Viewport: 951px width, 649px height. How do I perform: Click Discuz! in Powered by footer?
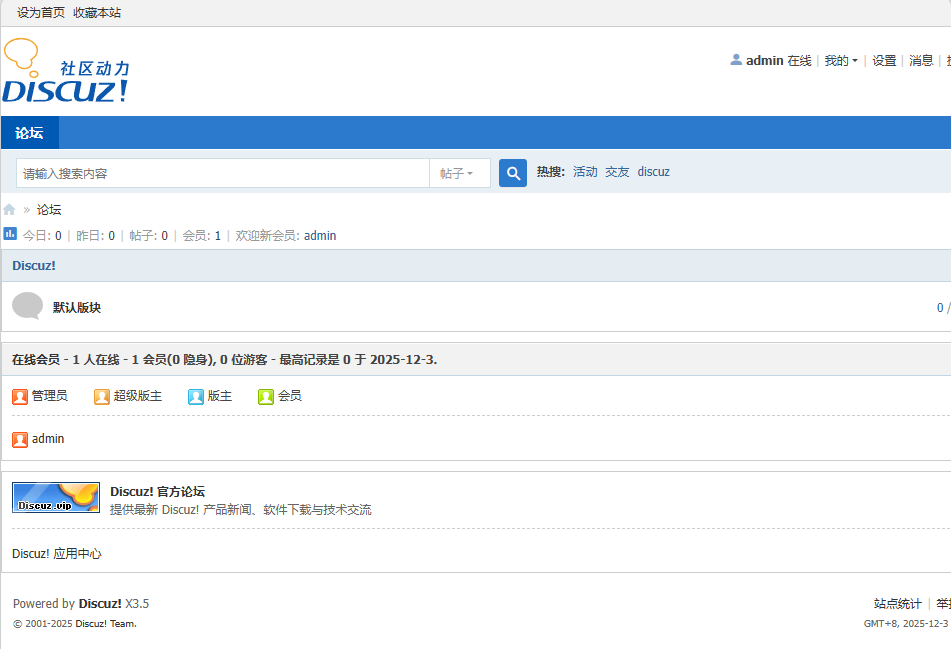pyautogui.click(x=100, y=604)
